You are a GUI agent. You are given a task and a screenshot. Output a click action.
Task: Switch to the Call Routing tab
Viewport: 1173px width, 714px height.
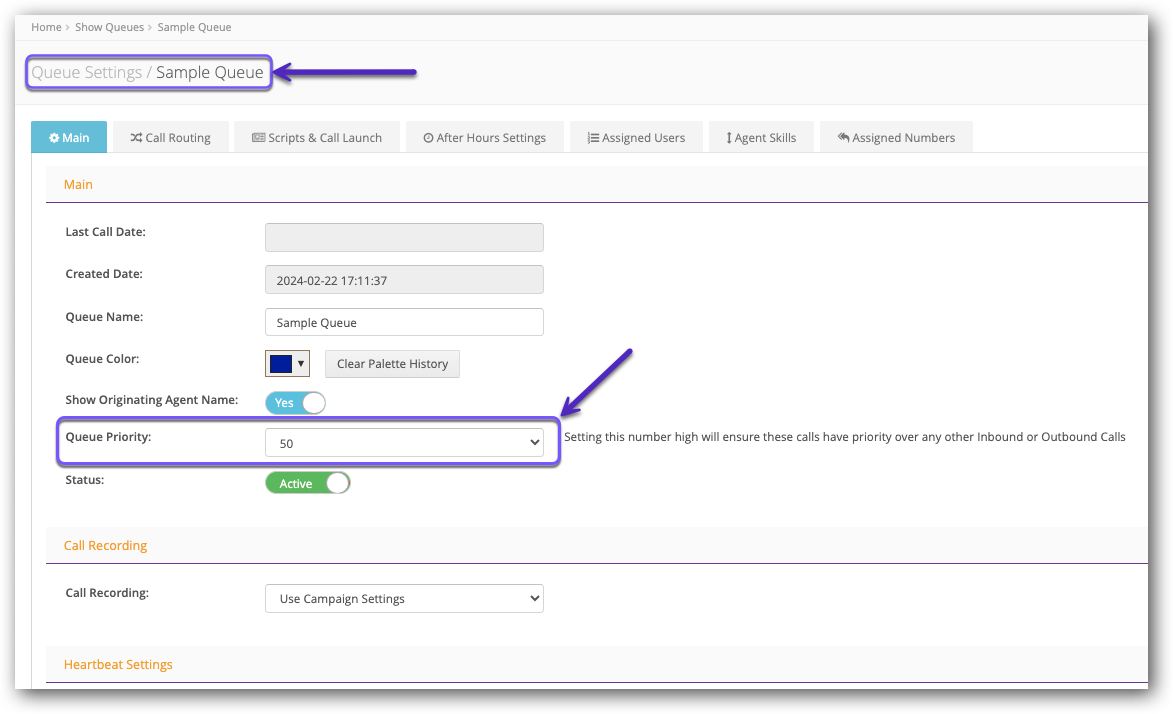[x=170, y=138]
